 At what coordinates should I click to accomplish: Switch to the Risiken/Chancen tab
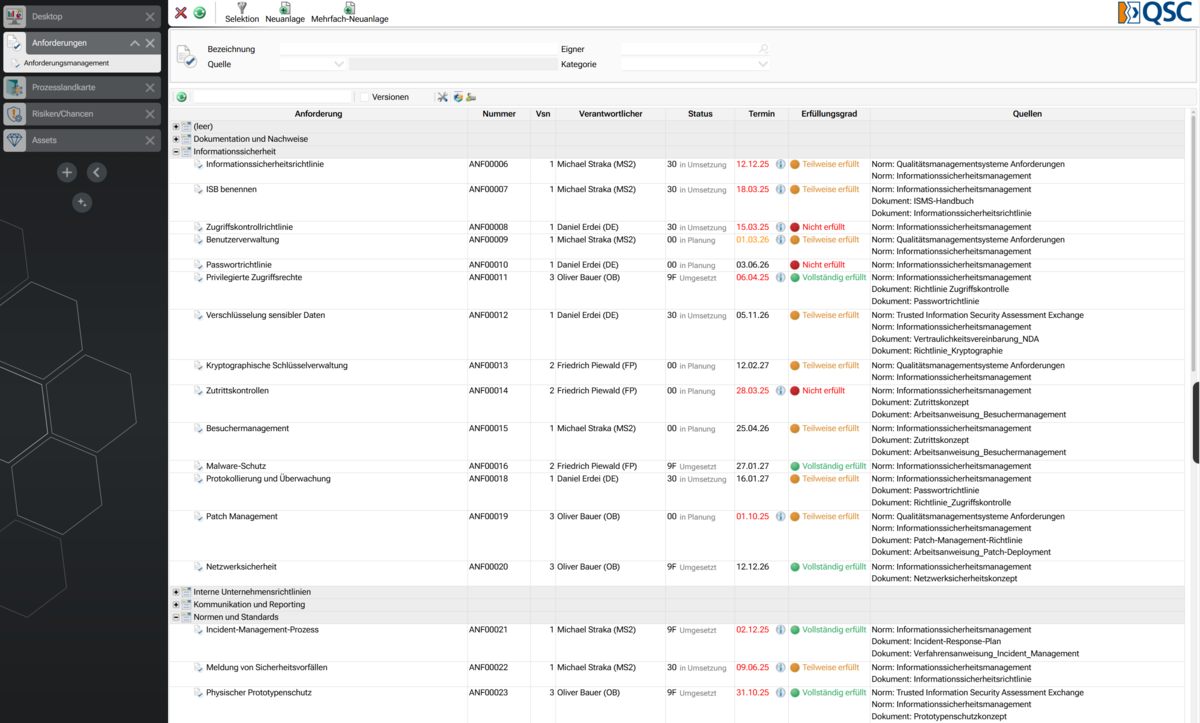81,114
